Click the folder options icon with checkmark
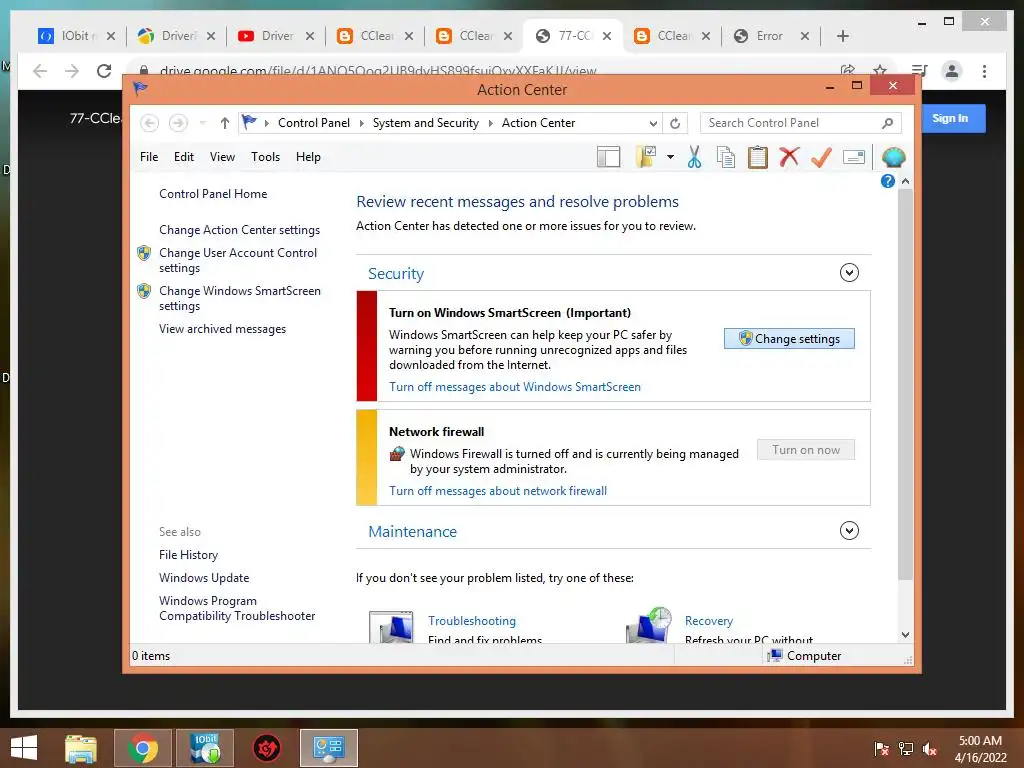Viewport: 1024px width, 768px height. [645, 157]
